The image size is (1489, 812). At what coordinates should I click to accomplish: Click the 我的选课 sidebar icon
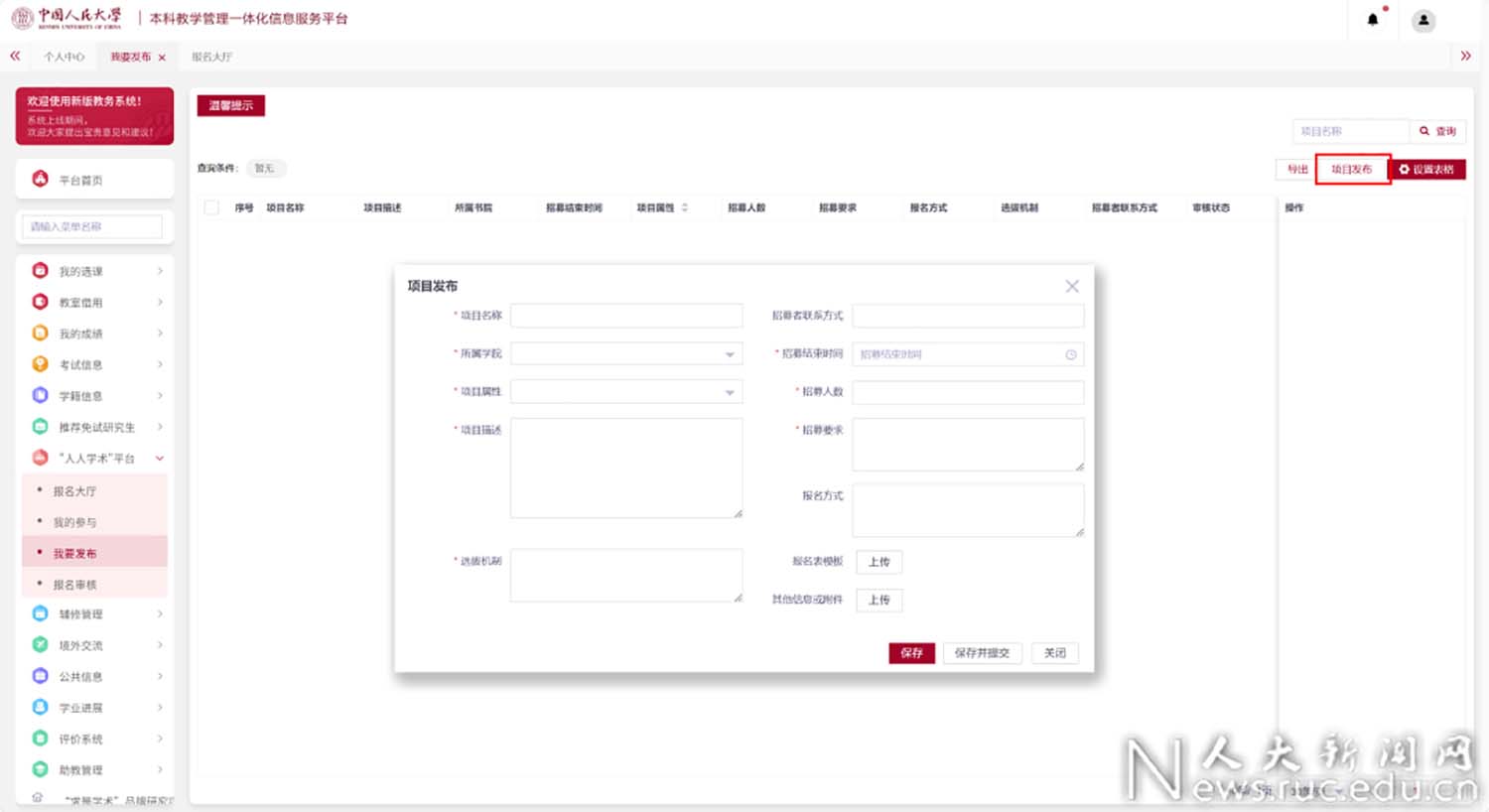[41, 271]
